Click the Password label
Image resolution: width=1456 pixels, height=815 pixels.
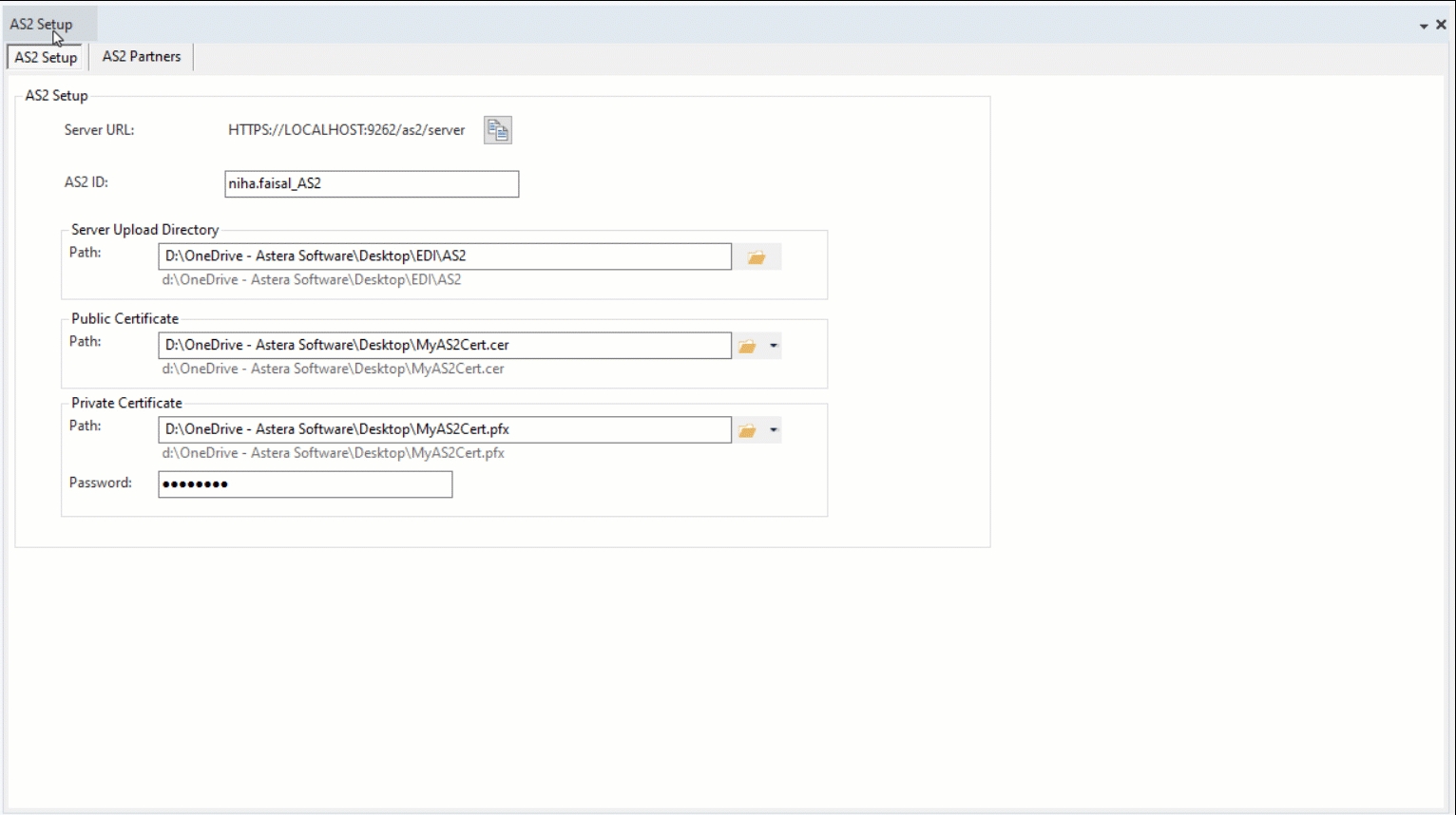[x=101, y=483]
